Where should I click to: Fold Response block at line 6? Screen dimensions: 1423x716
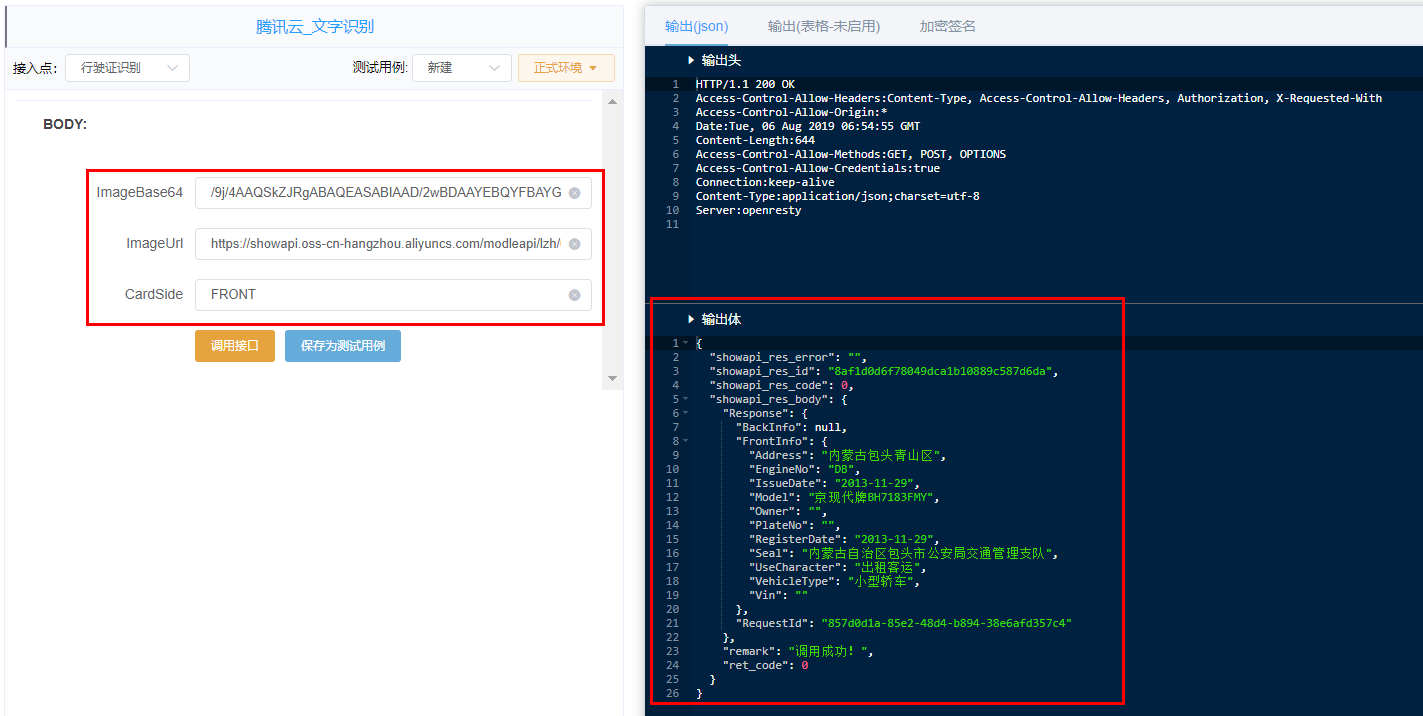click(685, 413)
